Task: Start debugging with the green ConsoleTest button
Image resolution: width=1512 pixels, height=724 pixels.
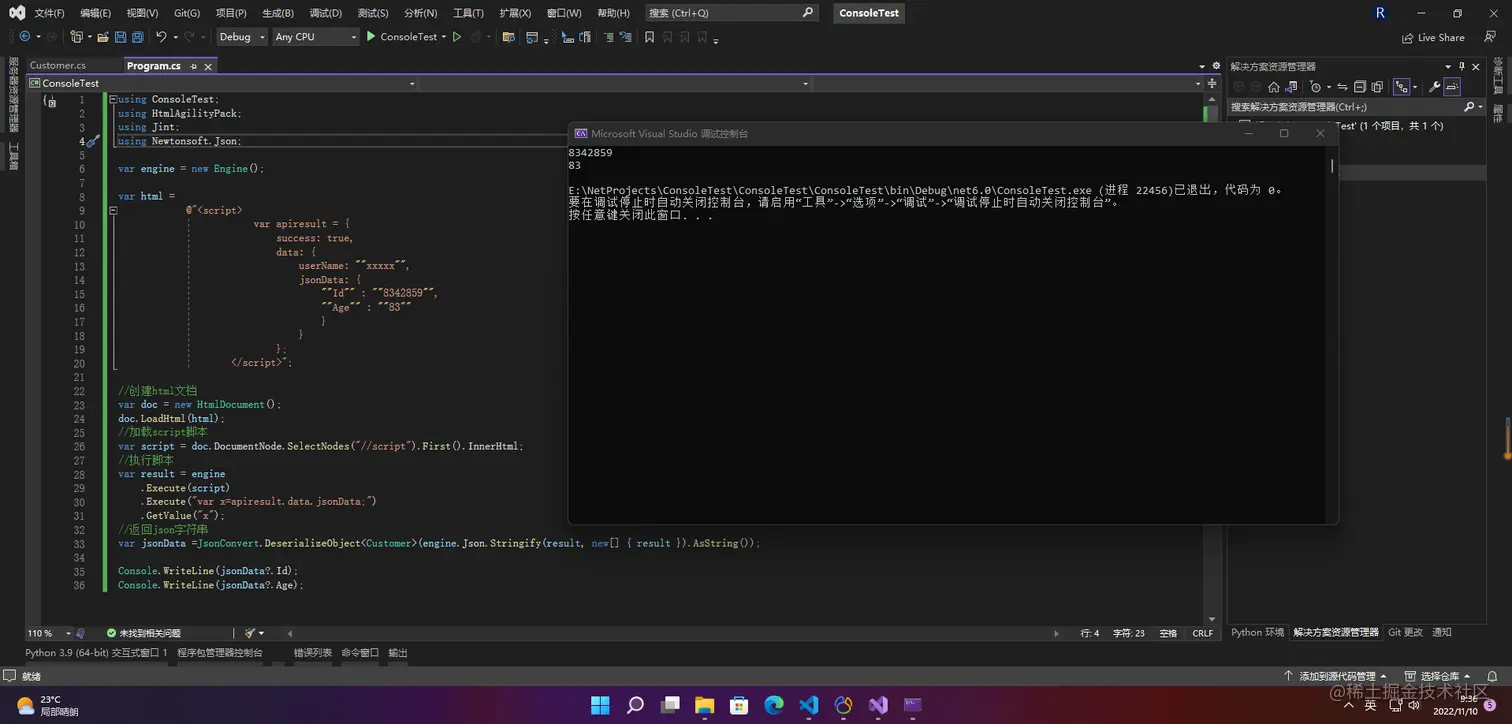Action: click(401, 37)
